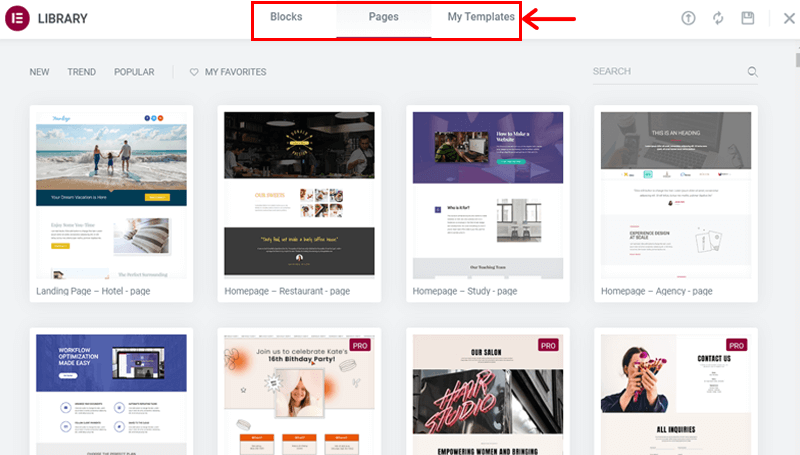Click the 'Homepage – Agency - page' caption
Viewport: 800px width, 455px height.
pos(657,291)
